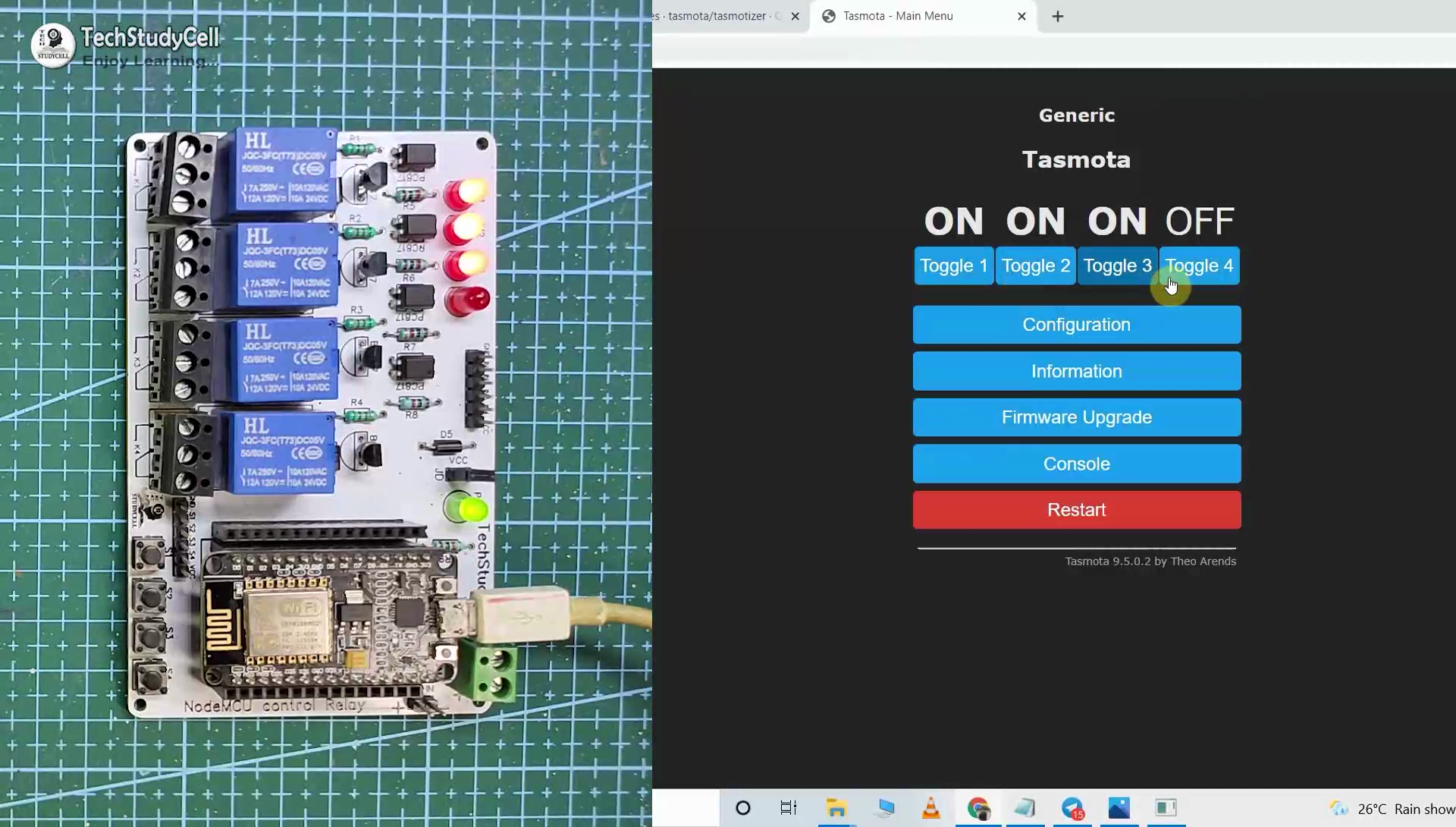Screen dimensions: 1456x827
Task: Switch to the tasmota/tasmotizer browser tab
Action: tap(720, 16)
